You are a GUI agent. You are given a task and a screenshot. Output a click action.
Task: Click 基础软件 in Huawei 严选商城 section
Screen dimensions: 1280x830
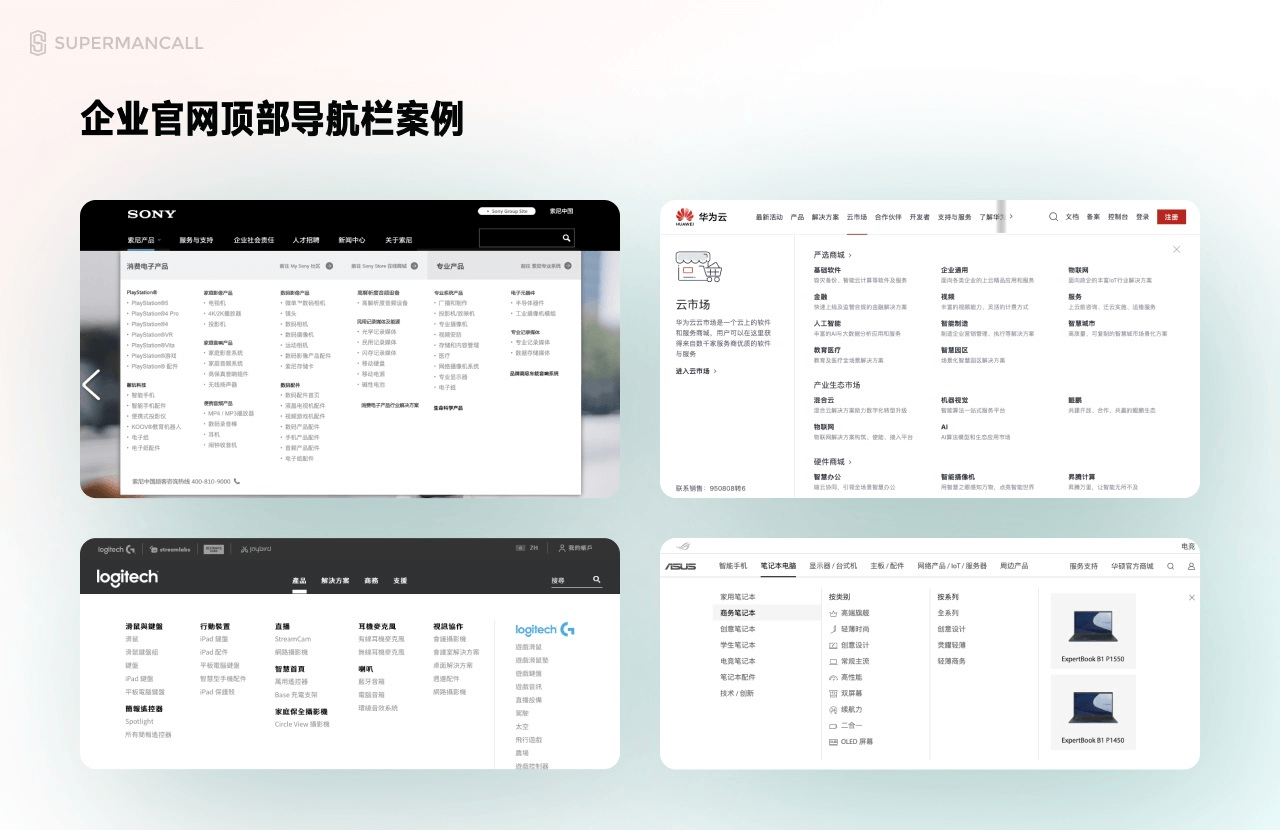(827, 270)
